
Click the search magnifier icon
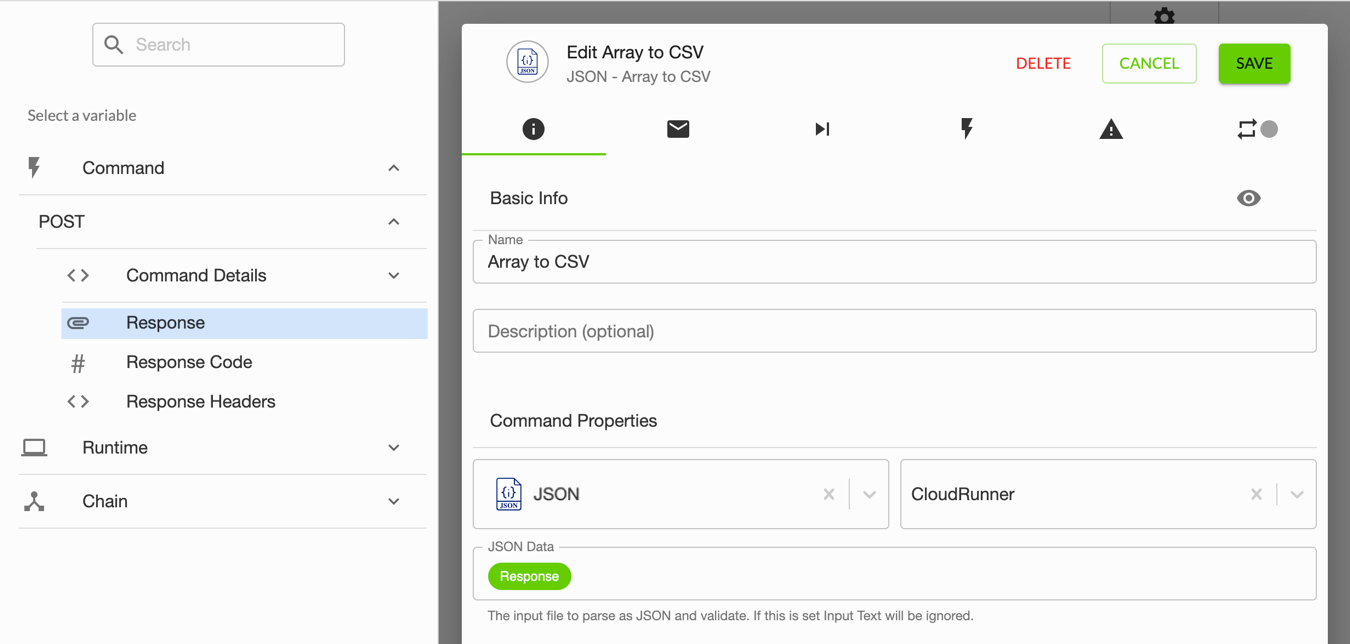point(114,45)
